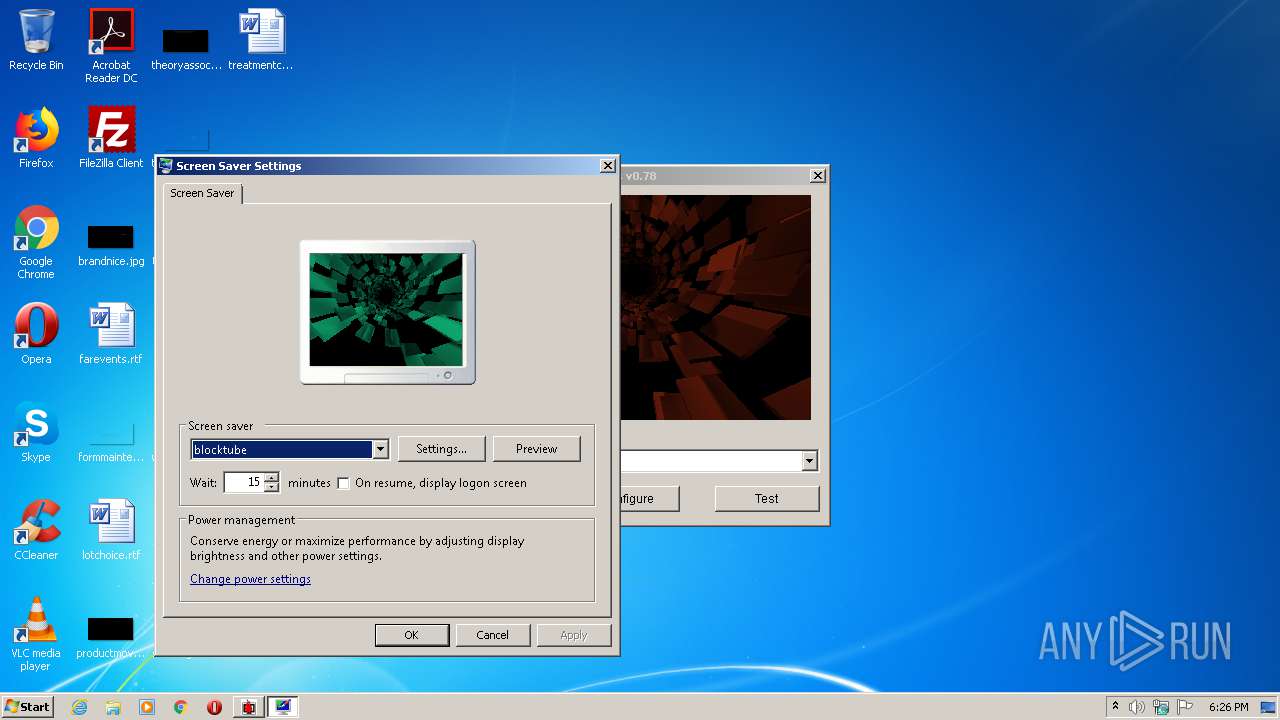Select farevents.rtf document icon
This screenshot has height=720, width=1280.
(111, 335)
